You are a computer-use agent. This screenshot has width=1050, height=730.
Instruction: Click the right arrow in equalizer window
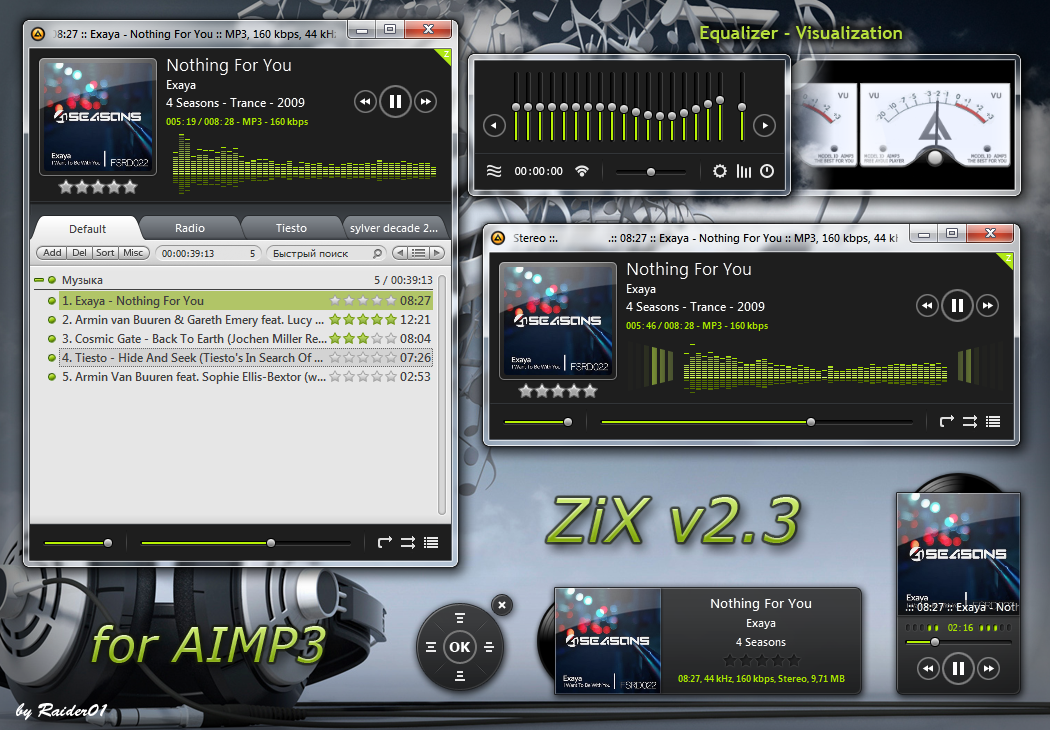(764, 125)
